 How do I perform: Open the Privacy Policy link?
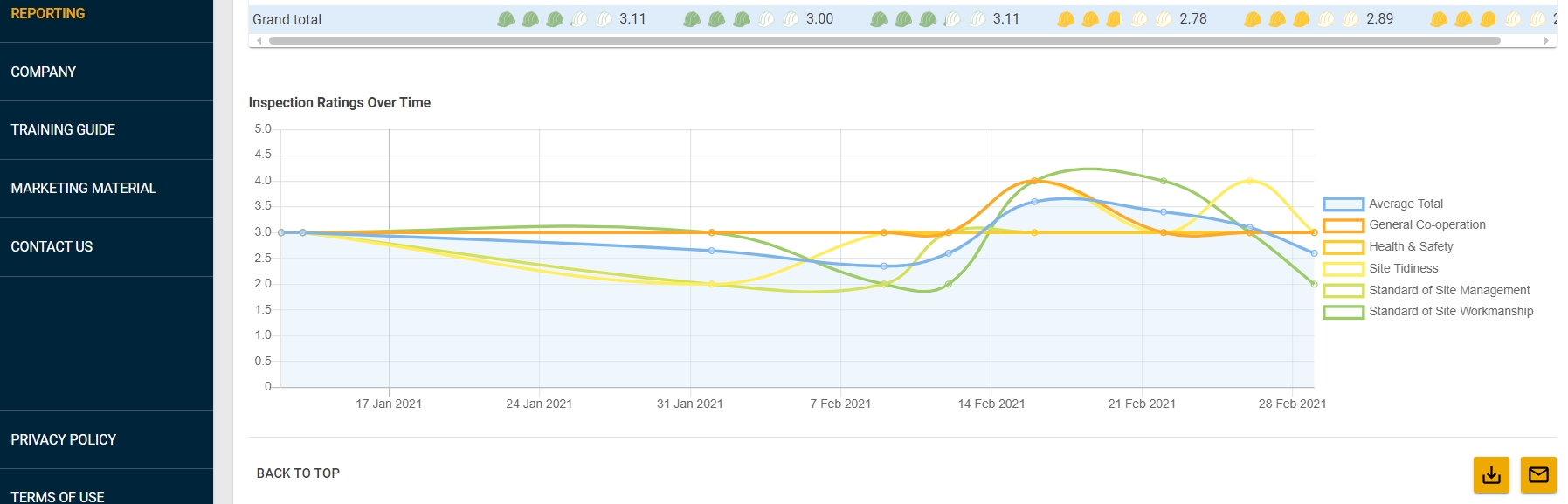pyautogui.click(x=63, y=439)
